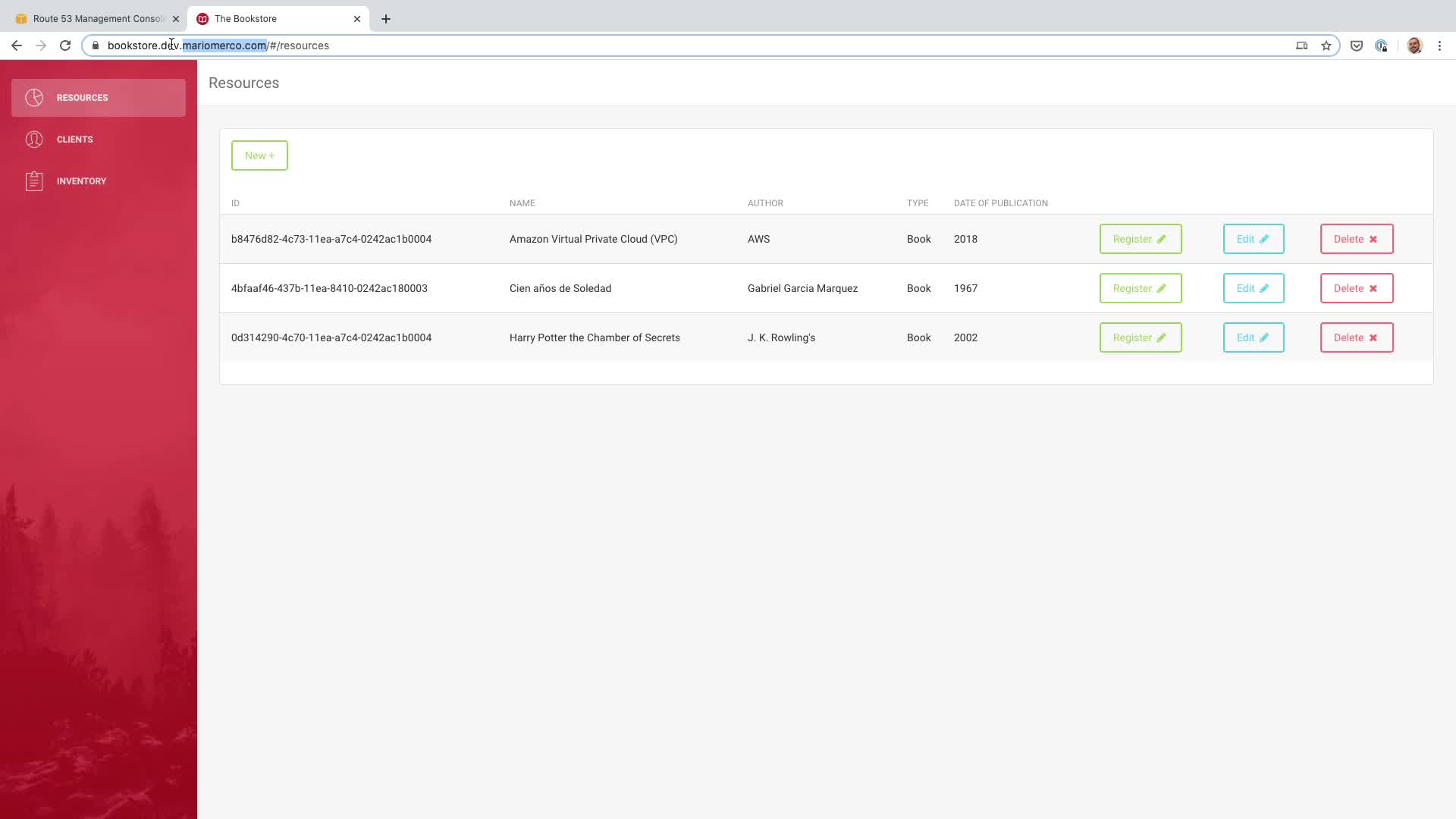
Task: Edit the Cien años de Soledad entry
Action: (1253, 288)
